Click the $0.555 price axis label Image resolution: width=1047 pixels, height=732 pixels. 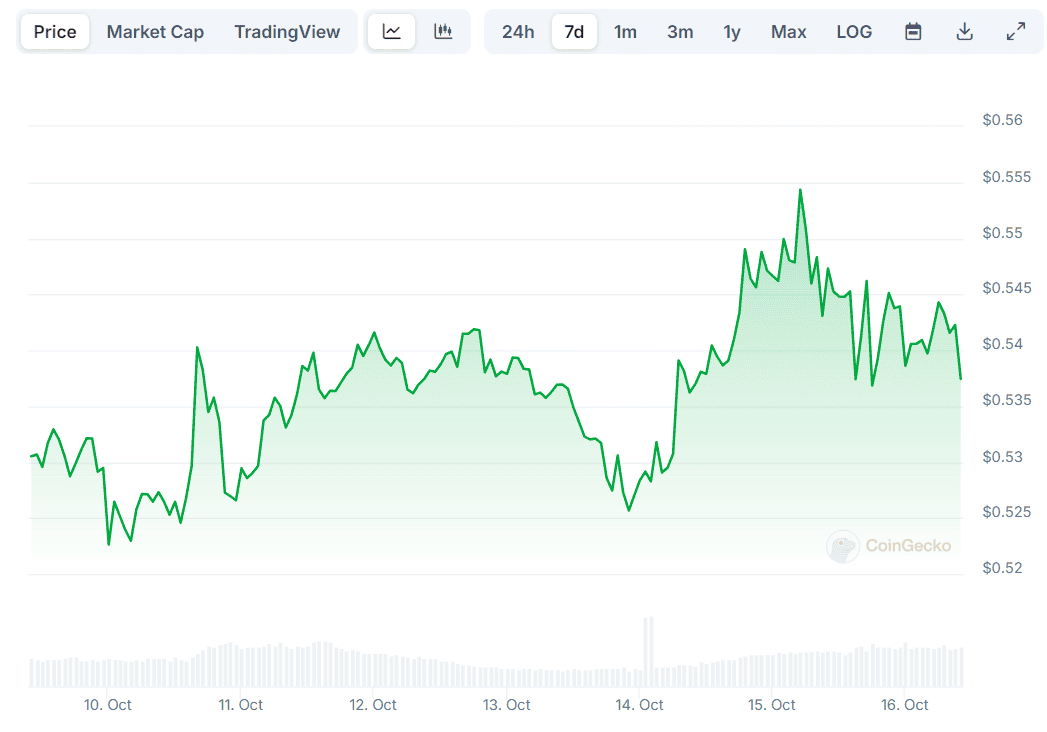1006,177
